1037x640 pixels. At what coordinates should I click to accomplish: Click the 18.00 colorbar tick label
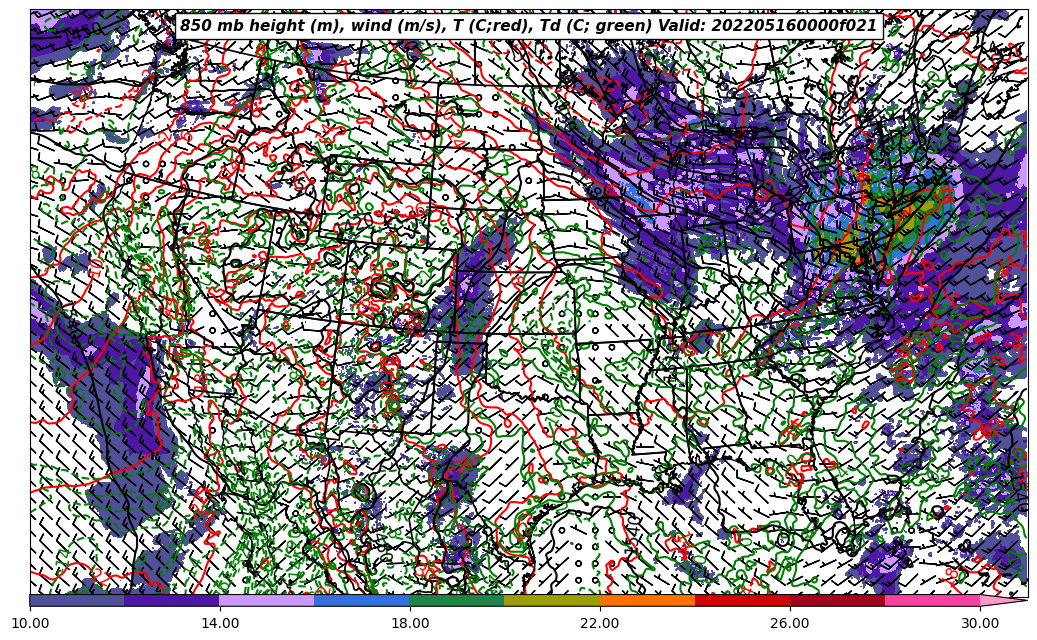410,623
